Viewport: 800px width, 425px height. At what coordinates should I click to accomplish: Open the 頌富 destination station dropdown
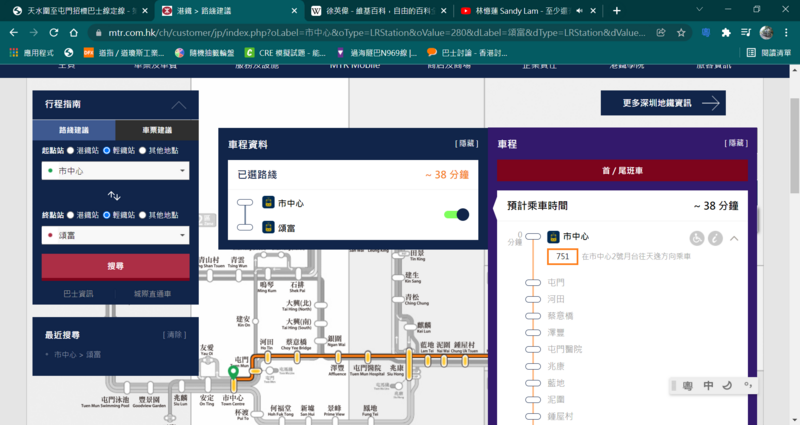pos(115,235)
